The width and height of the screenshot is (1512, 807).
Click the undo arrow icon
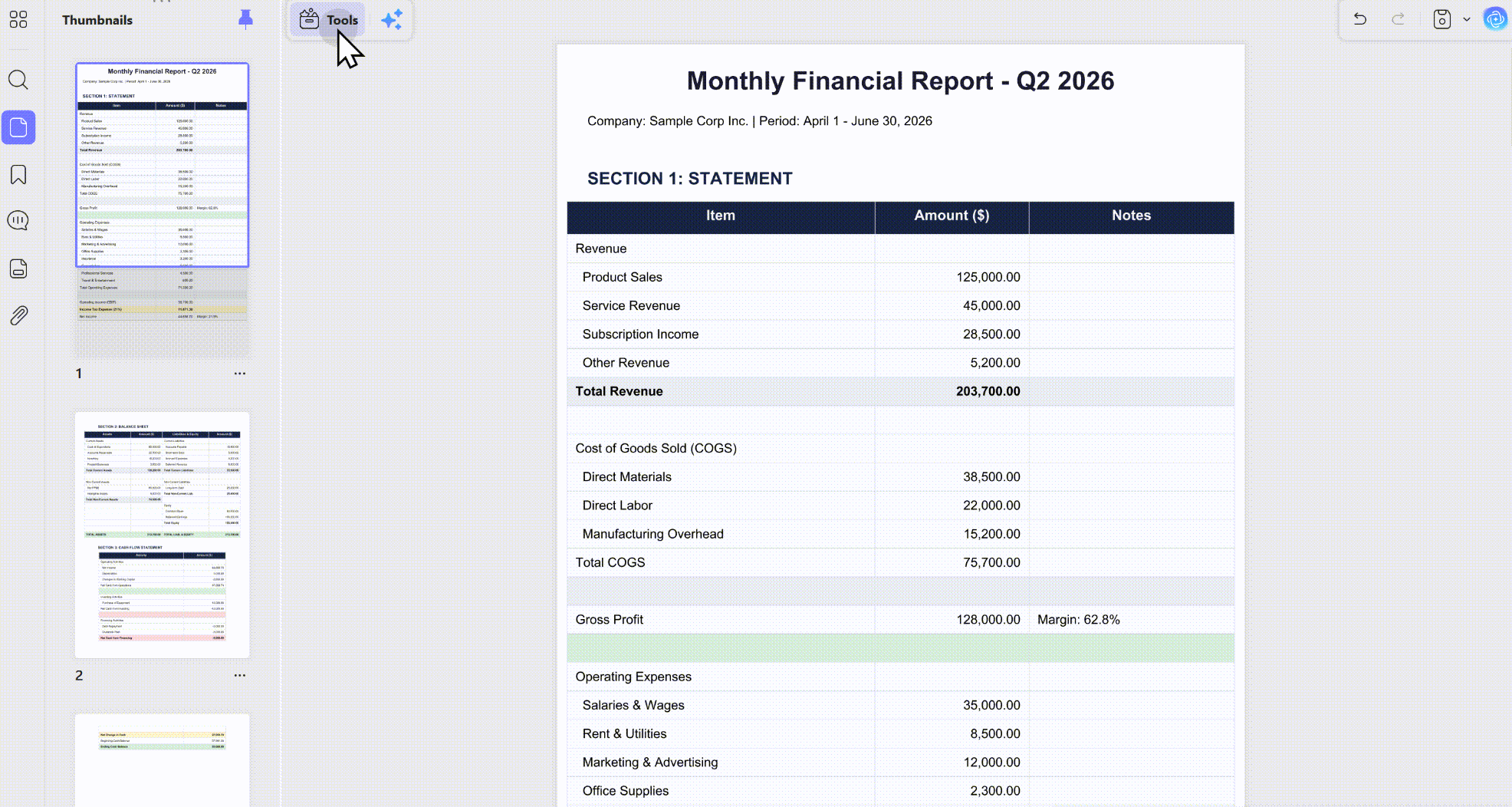(x=1359, y=19)
